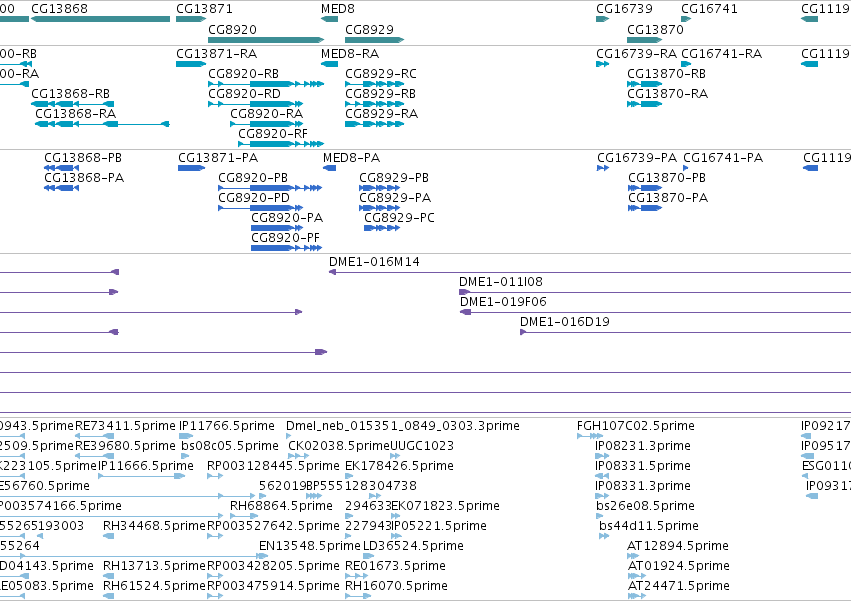Open BAC clone DME1-016M14
This screenshot has width=851, height=601.
(590, 273)
